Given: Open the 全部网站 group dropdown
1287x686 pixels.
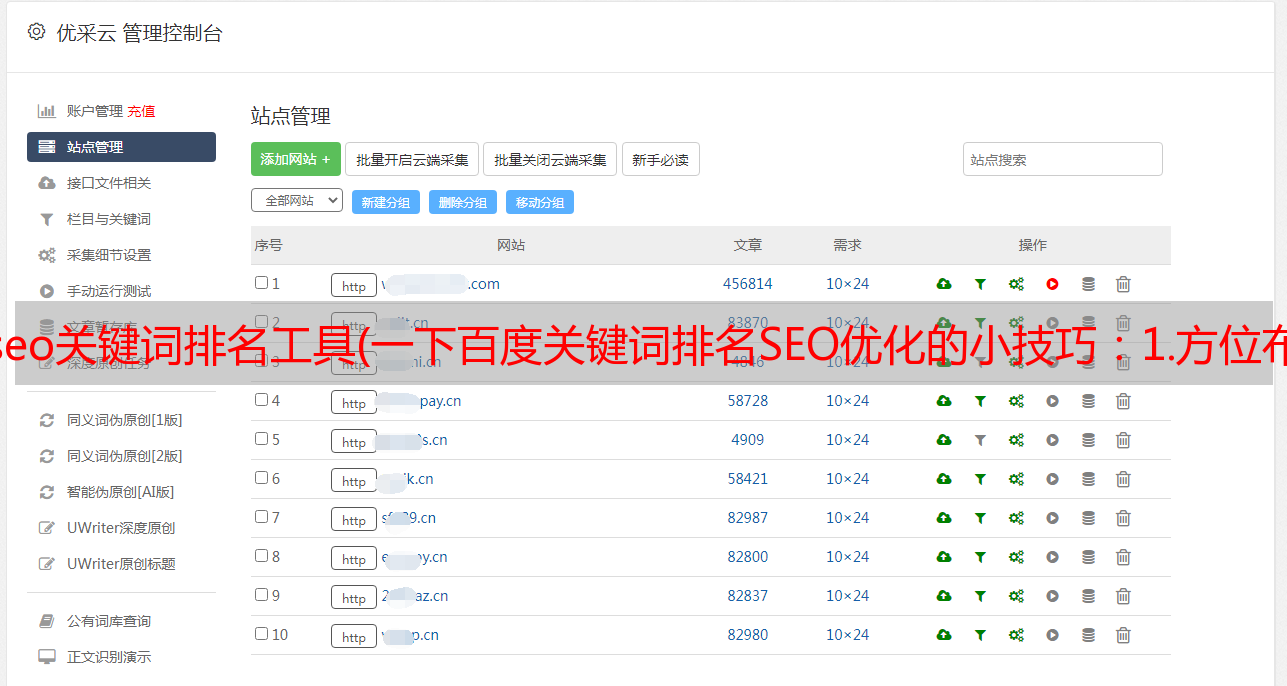Looking at the screenshot, I should pos(297,201).
